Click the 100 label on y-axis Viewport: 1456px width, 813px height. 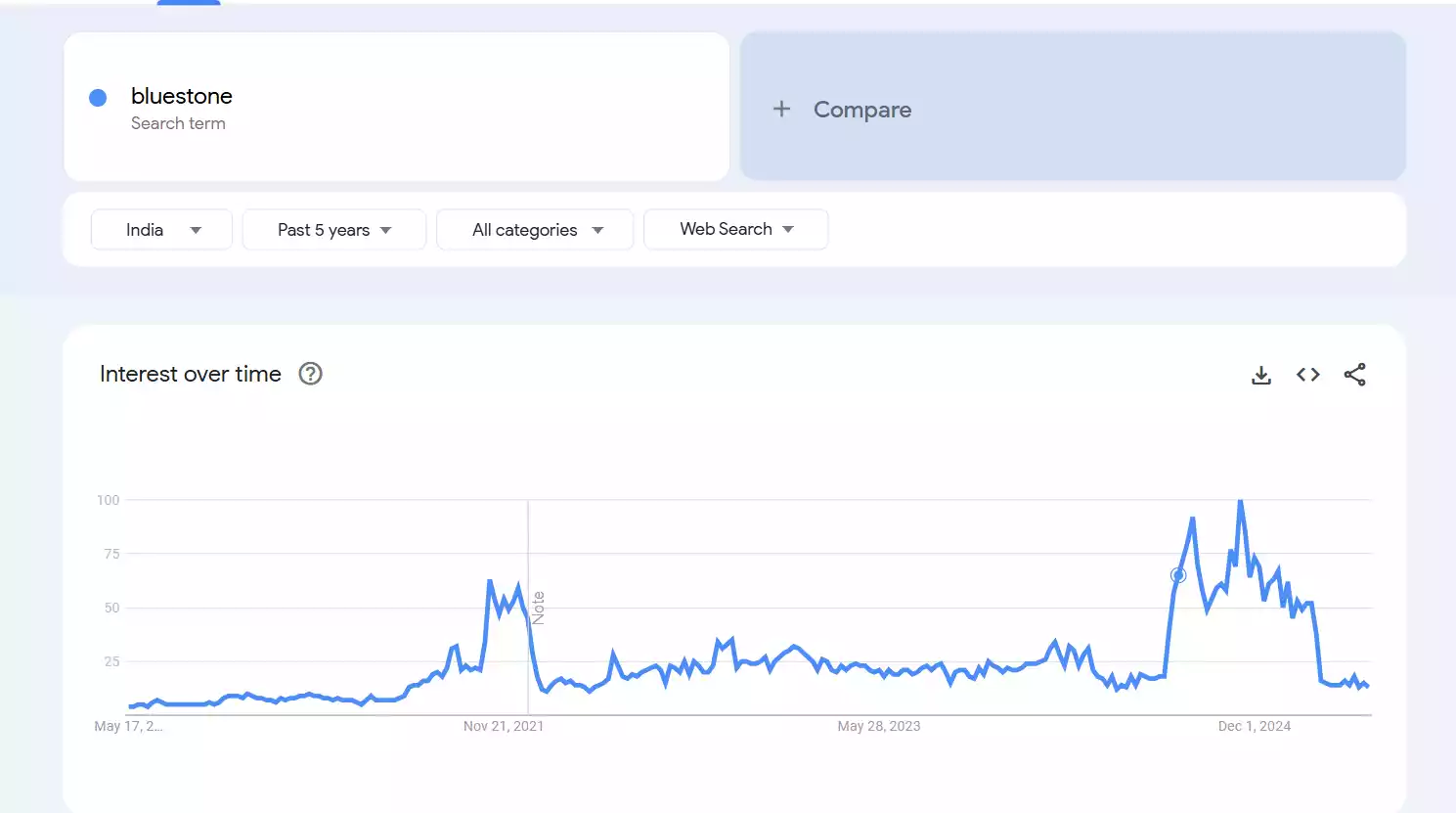[x=108, y=500]
